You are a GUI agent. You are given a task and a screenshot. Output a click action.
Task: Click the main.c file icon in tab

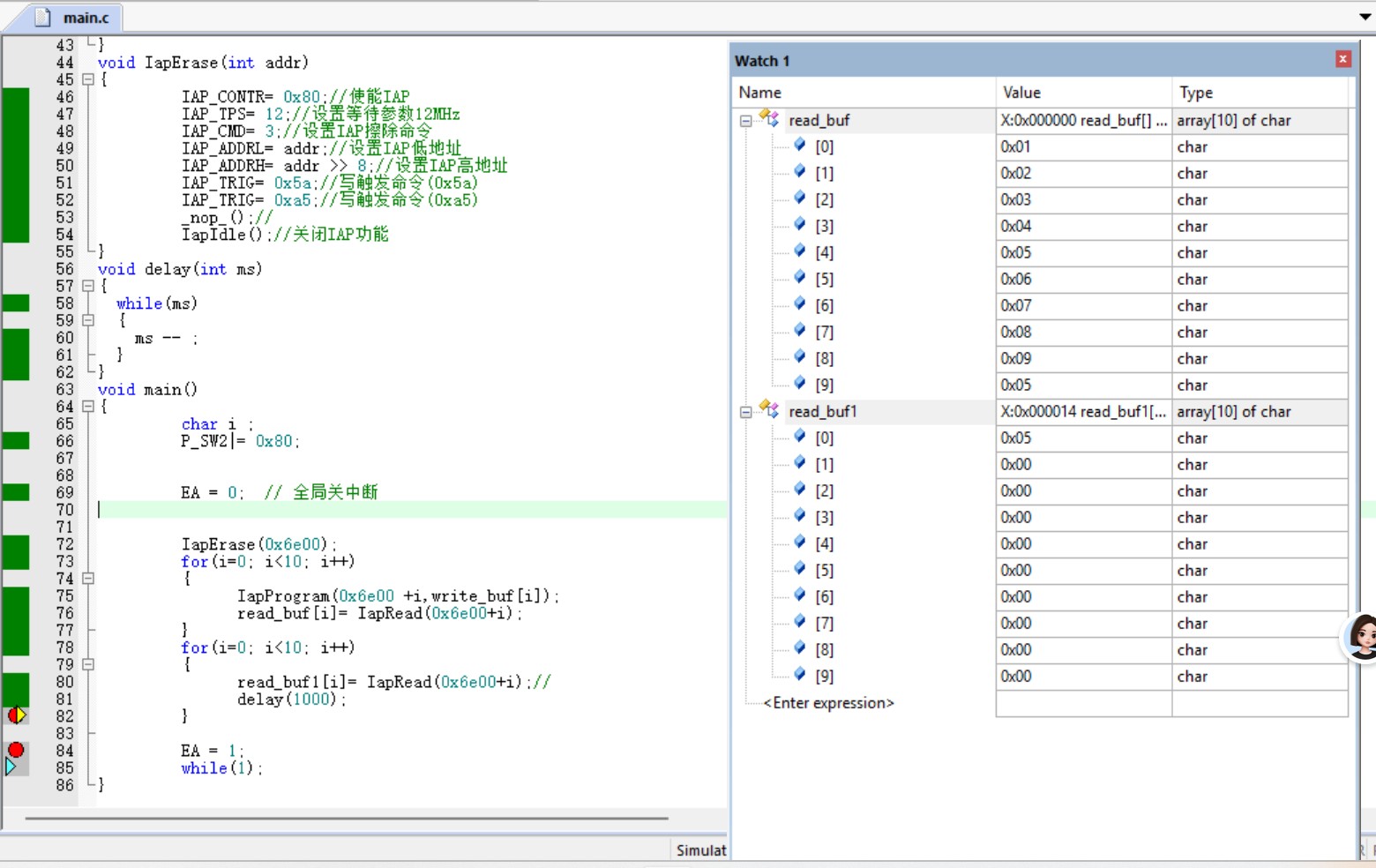click(x=43, y=17)
